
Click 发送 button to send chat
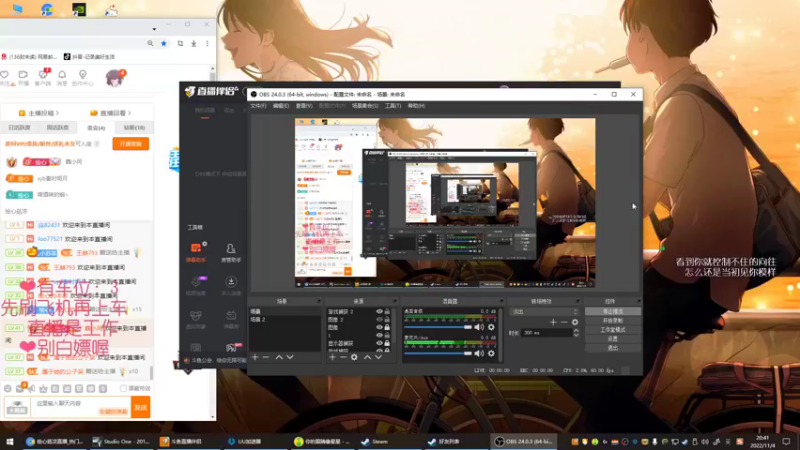click(x=140, y=407)
